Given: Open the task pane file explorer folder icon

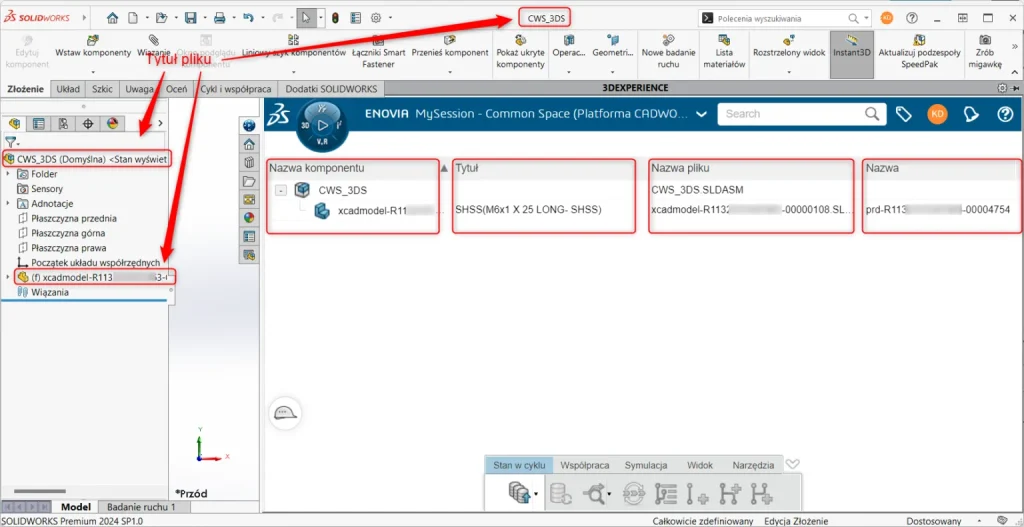Looking at the screenshot, I should [x=249, y=181].
